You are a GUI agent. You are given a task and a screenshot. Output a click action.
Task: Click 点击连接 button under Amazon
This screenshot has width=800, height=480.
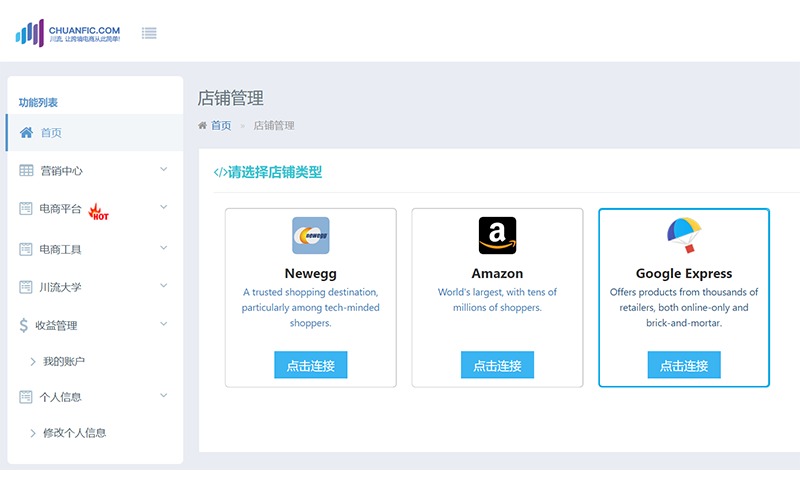(x=497, y=365)
